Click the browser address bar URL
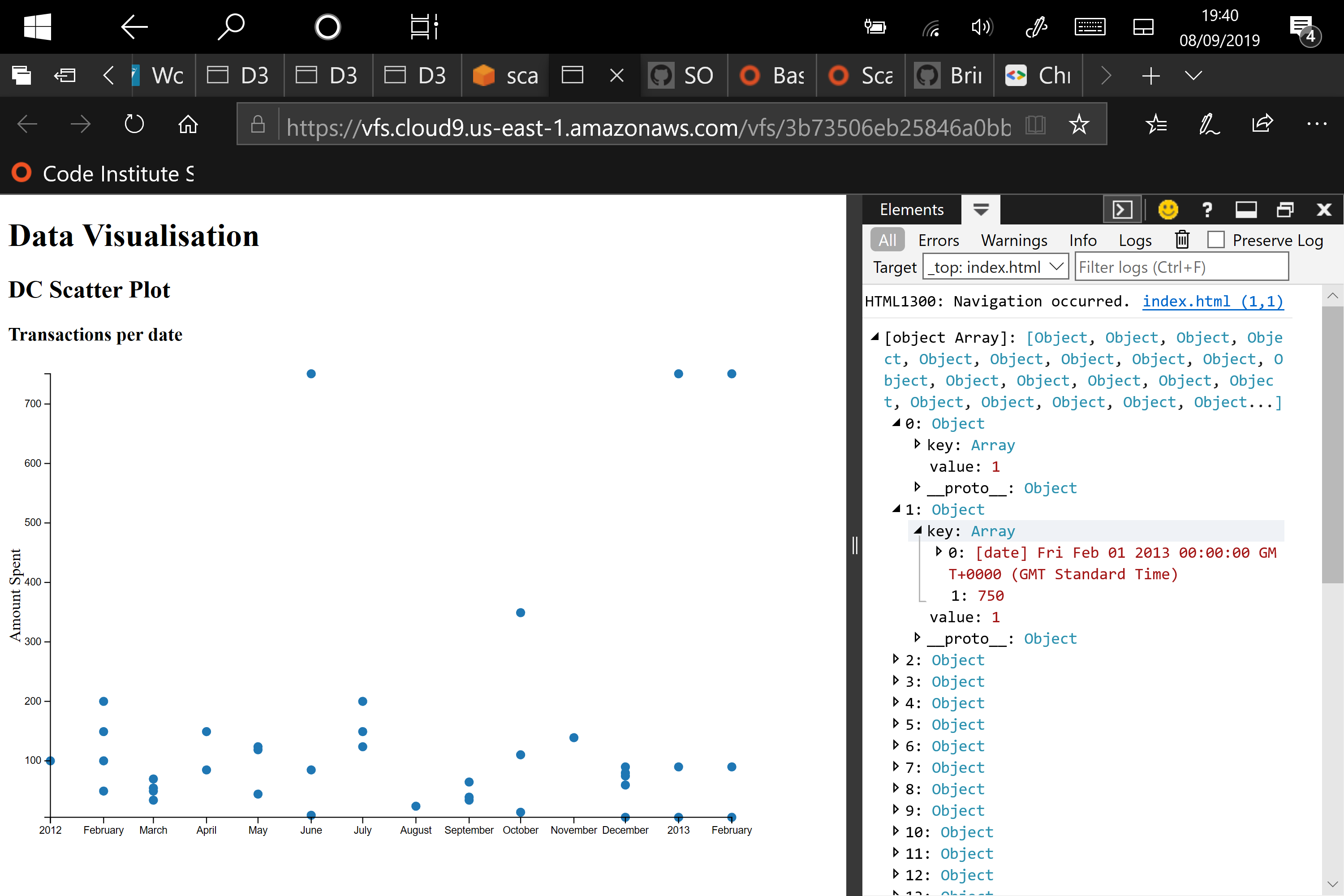The image size is (1344, 896). [x=648, y=127]
